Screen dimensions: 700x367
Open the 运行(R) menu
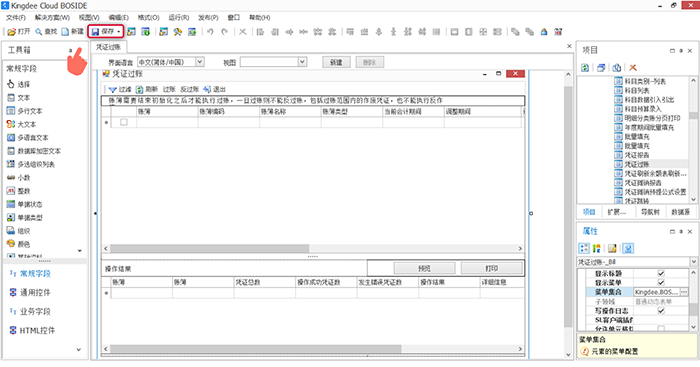pyautogui.click(x=179, y=17)
